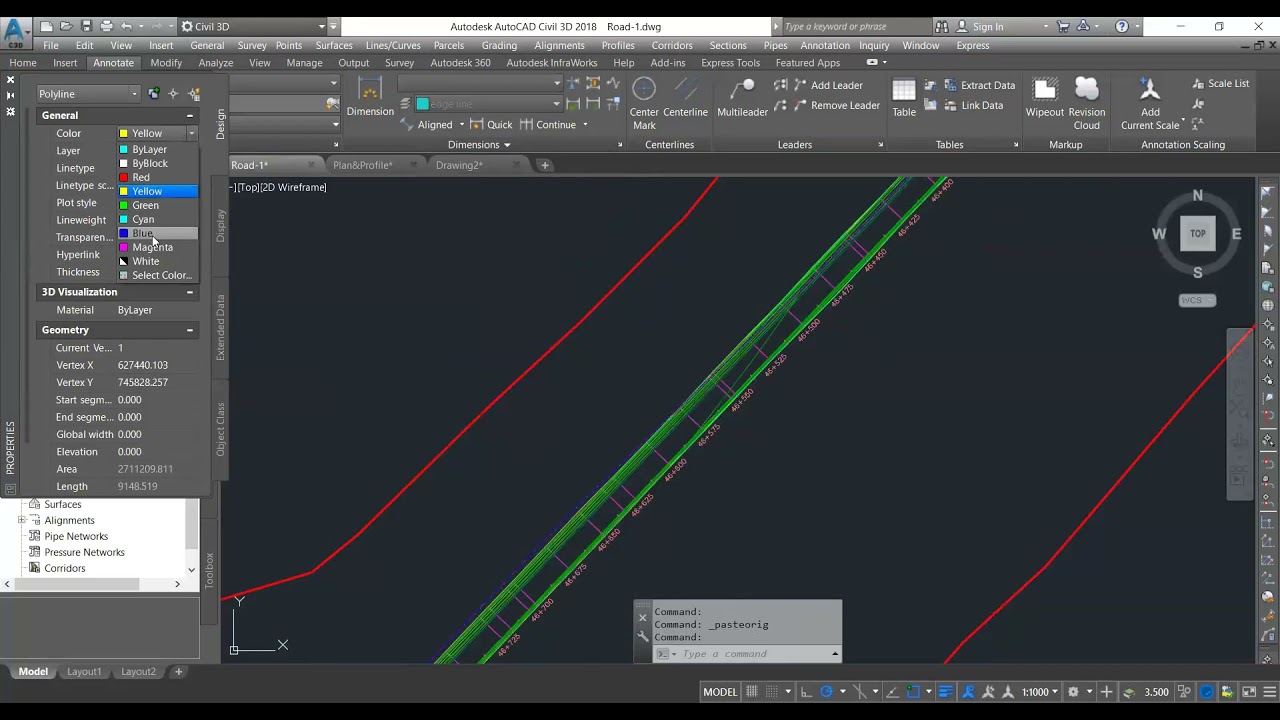
Task: Customize command line with wrench icon
Action: pos(643,636)
